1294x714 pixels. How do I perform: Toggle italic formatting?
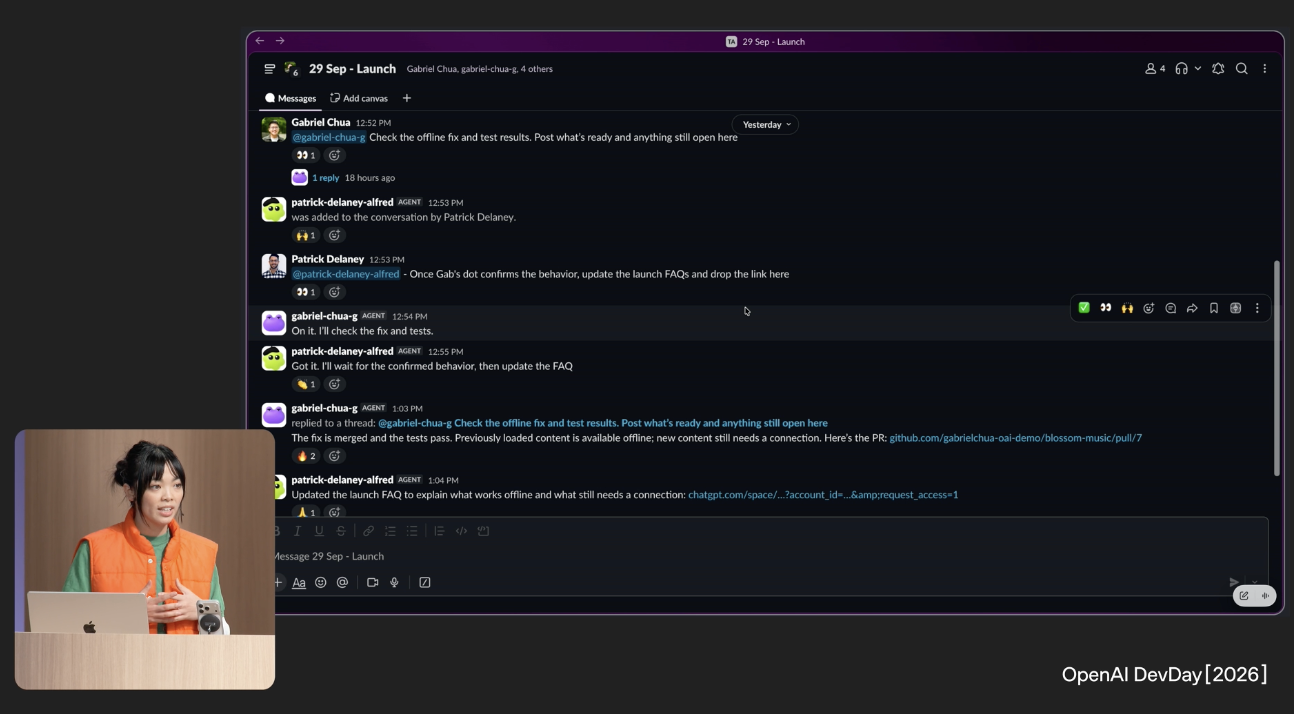pos(297,531)
